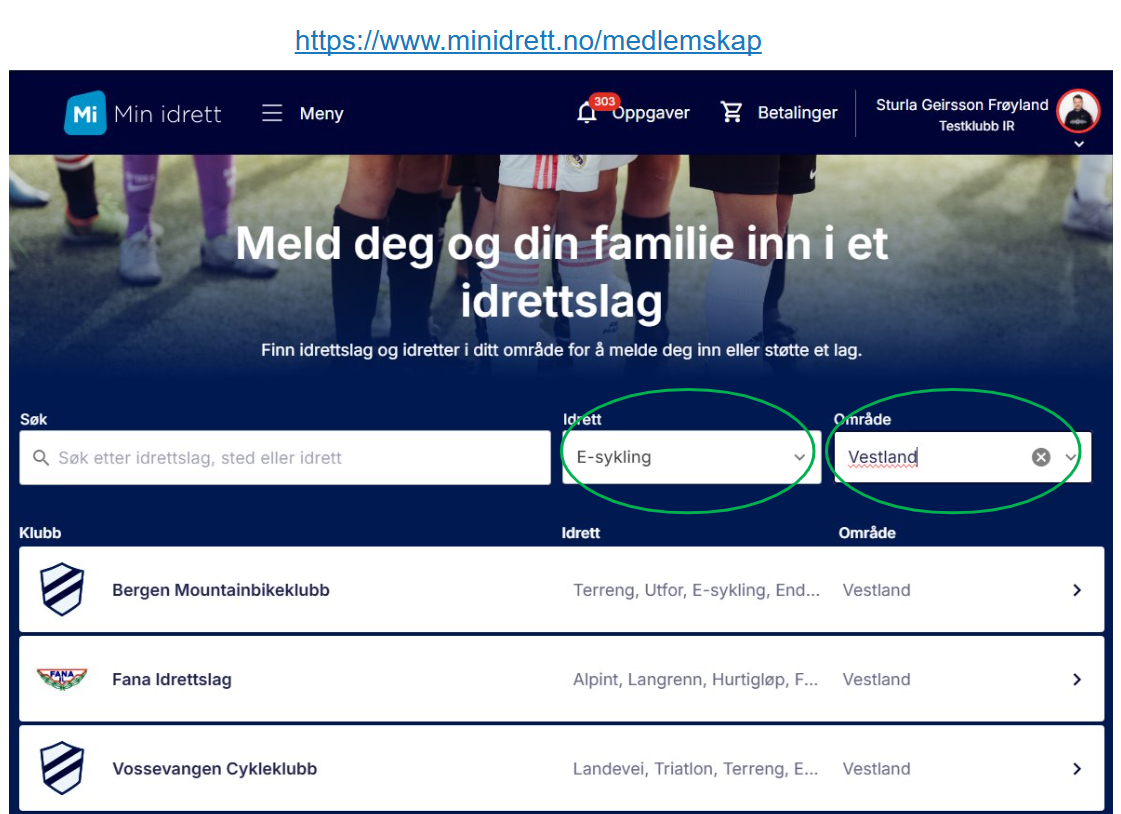This screenshot has height=814, width=1121.
Task: Expand the profile menu chevron under avatar
Action: pos(1079,144)
